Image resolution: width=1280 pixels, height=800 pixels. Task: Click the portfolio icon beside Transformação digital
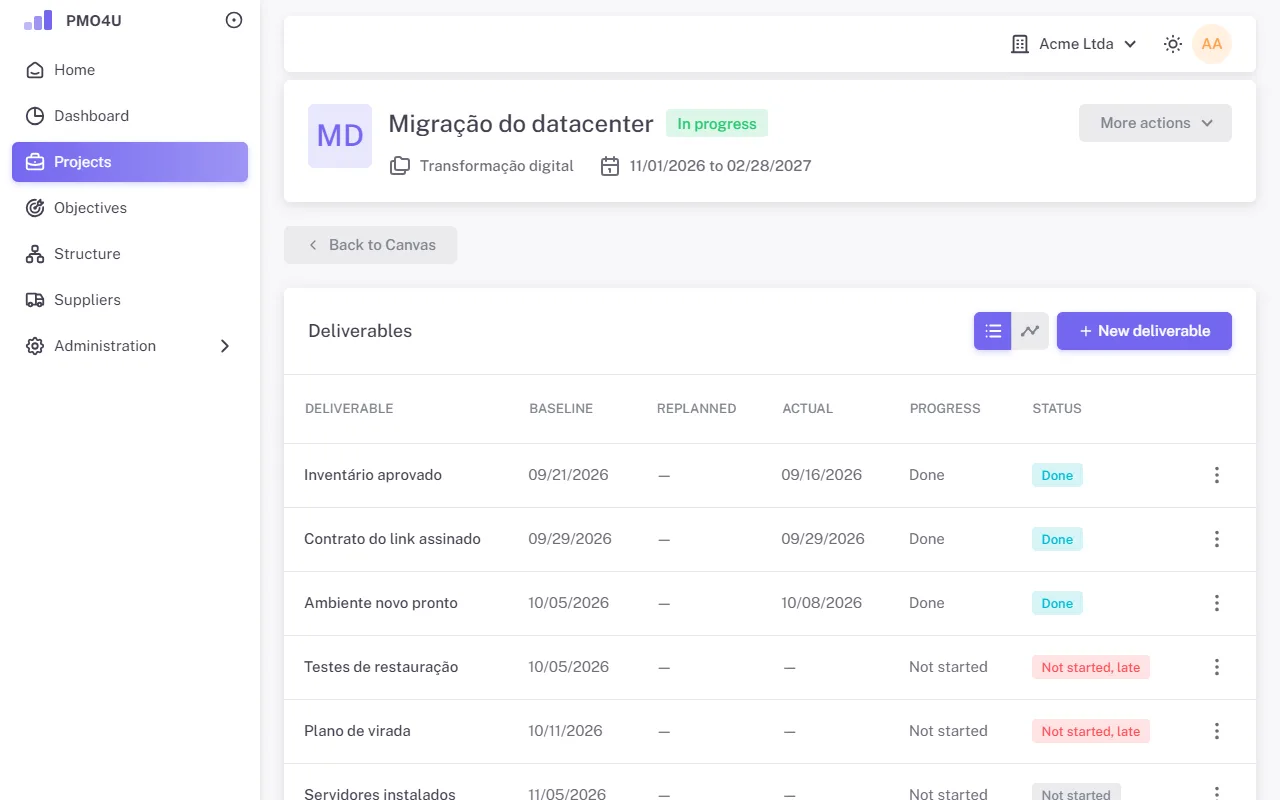click(400, 166)
